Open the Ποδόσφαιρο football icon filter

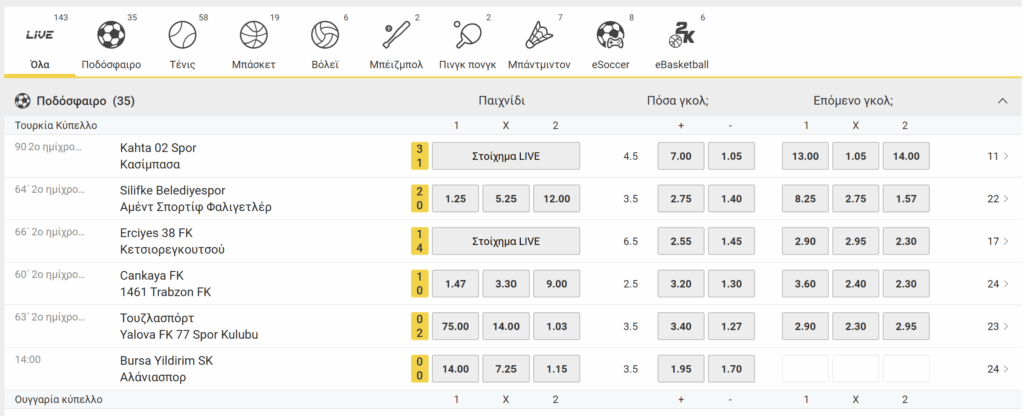point(111,35)
